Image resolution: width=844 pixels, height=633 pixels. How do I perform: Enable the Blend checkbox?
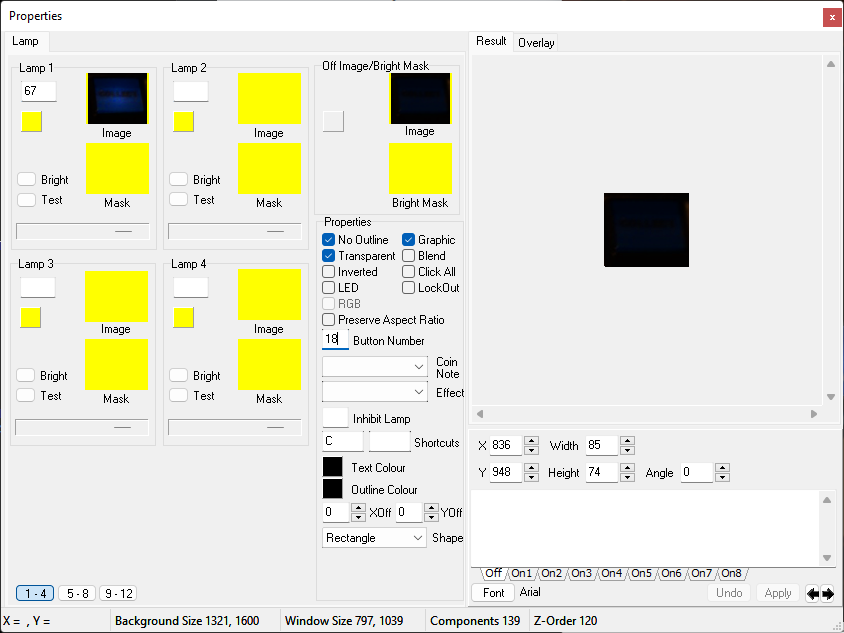click(409, 256)
